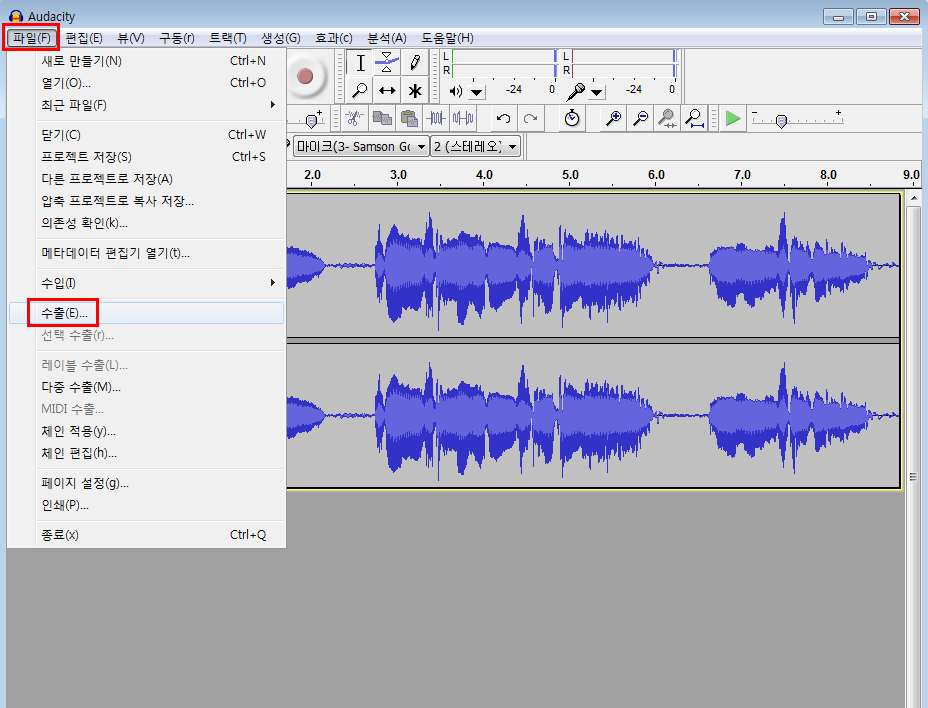Select the Multi-tool asterisk icon
The height and width of the screenshot is (708, 928).
pyautogui.click(x=414, y=90)
